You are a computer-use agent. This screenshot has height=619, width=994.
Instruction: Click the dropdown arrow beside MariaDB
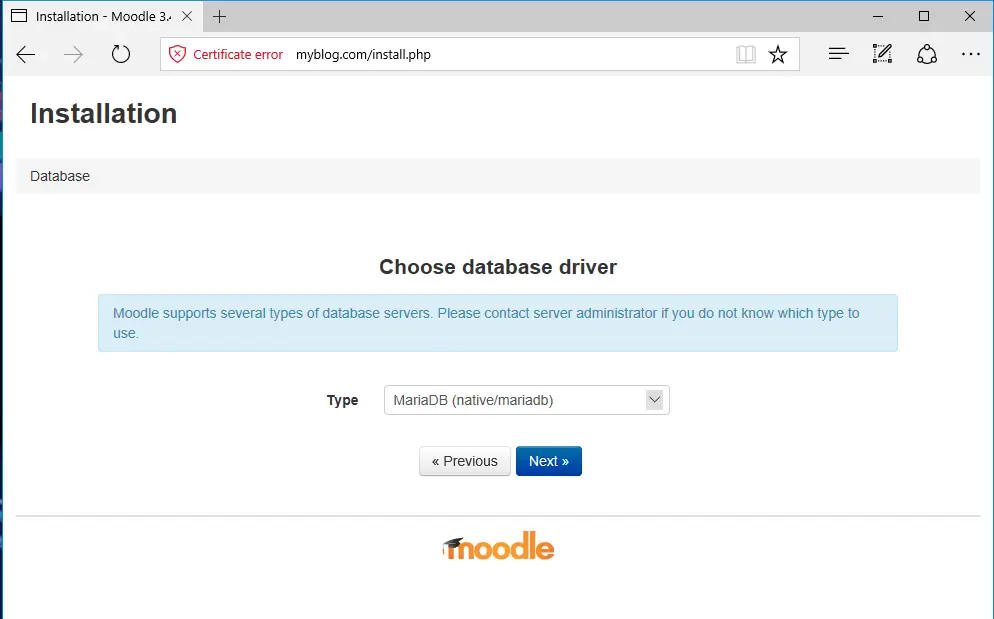[x=655, y=400]
